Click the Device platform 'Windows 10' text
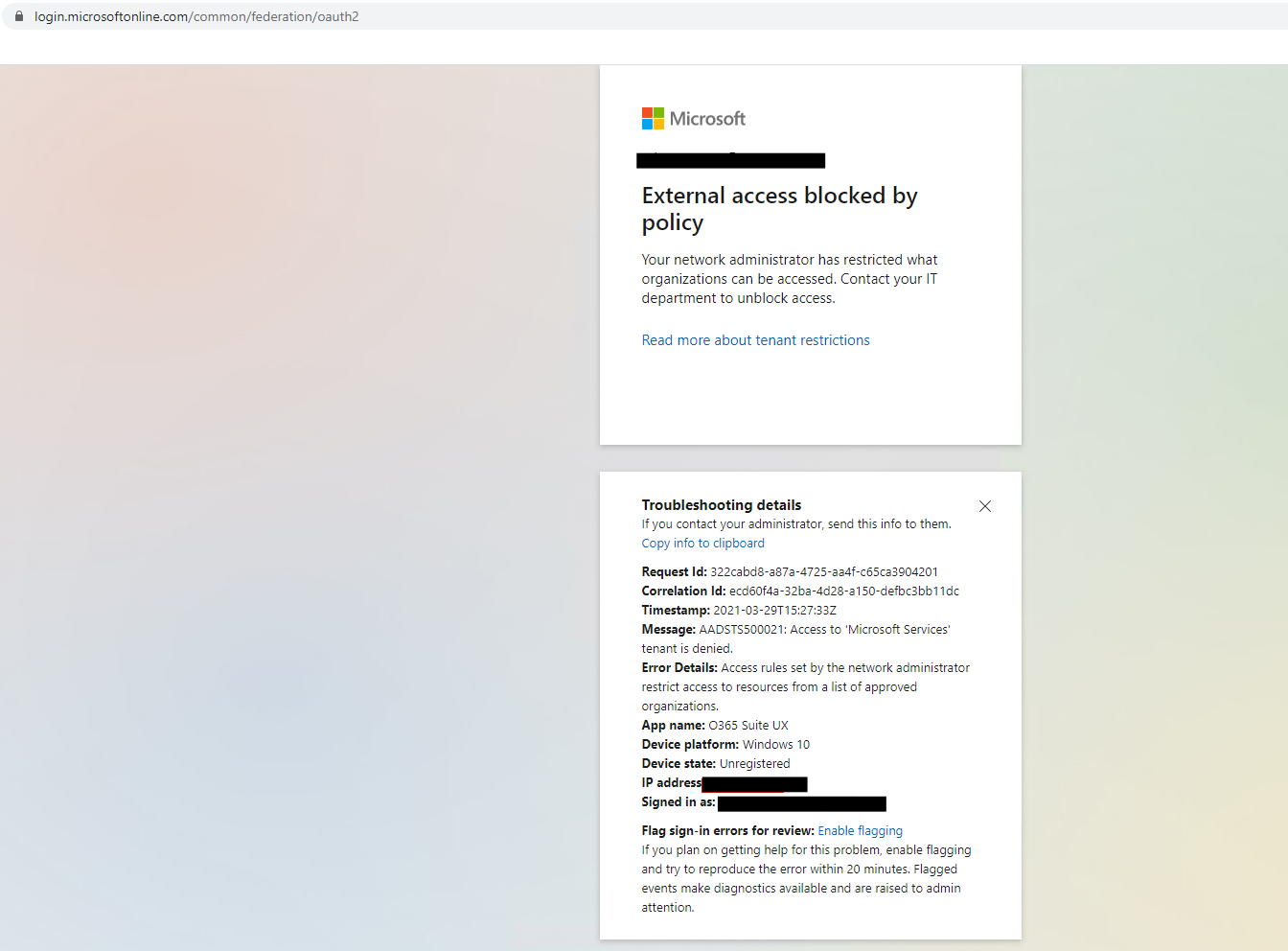This screenshot has width=1288, height=951. 775,745
